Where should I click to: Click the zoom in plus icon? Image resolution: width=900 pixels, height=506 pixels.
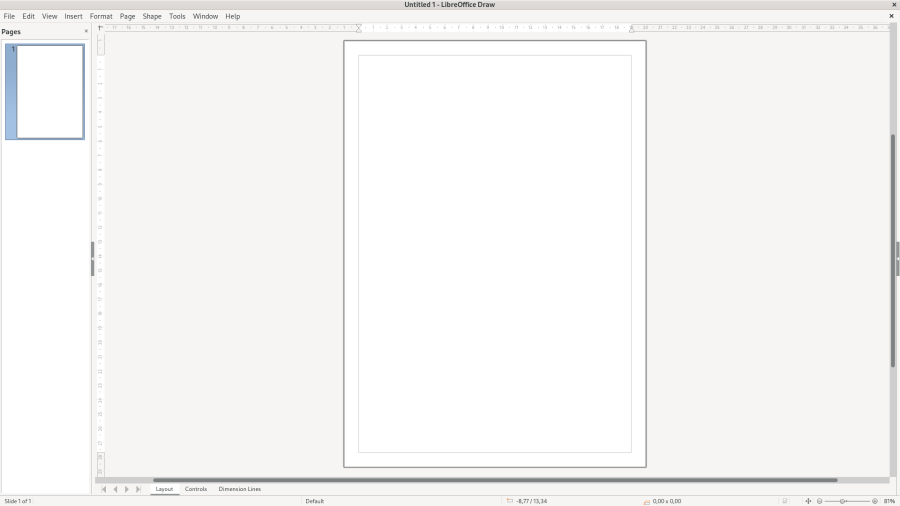[875, 501]
